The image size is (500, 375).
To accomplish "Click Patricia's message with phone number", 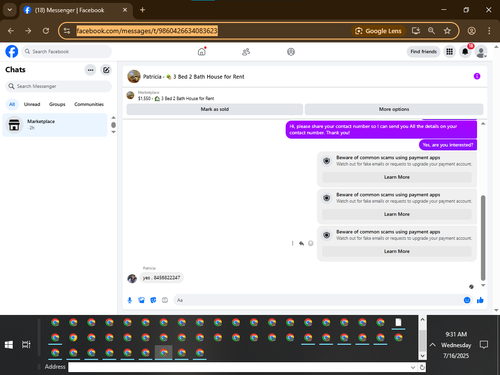I will tap(162, 278).
